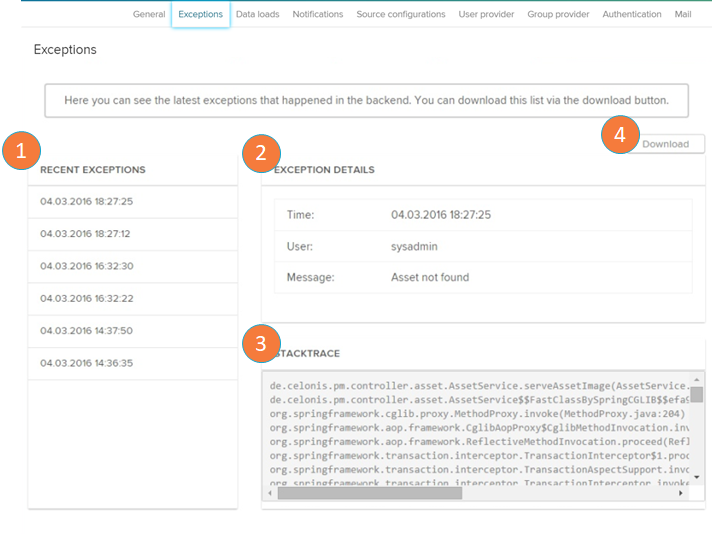Click the stacktrace horizontal scrollbar thumb
This screenshot has height=534, width=712.
click(x=370, y=492)
